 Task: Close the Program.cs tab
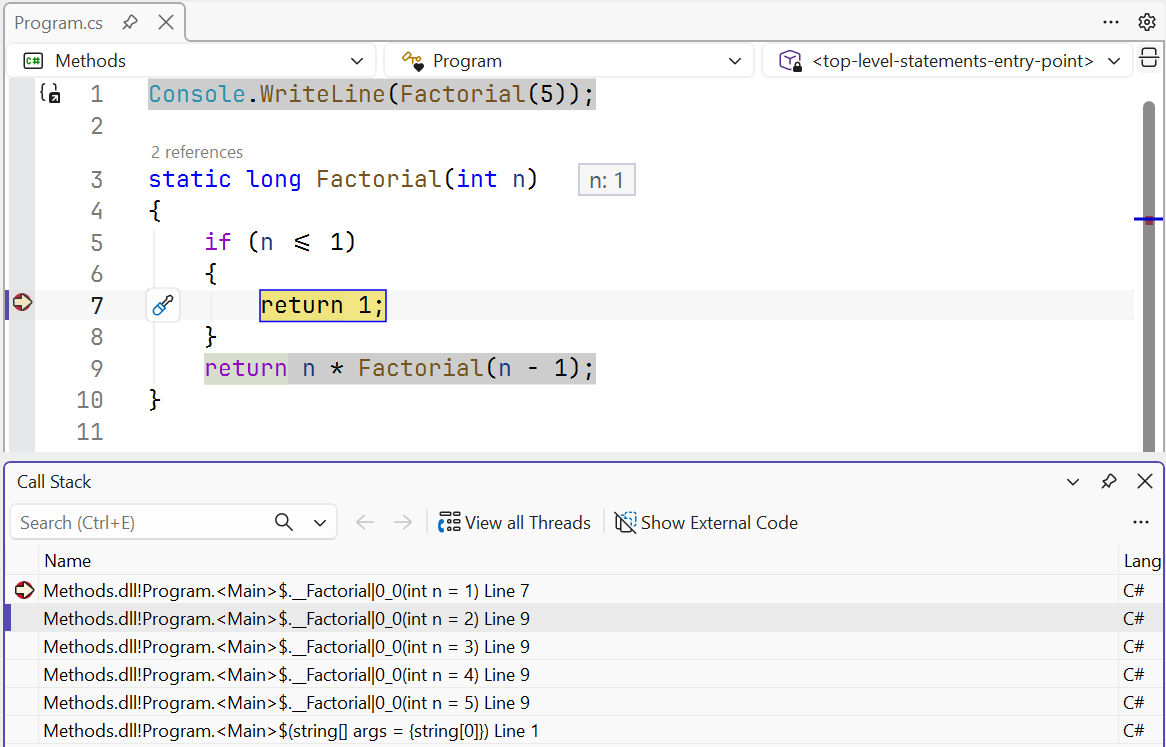tap(166, 22)
